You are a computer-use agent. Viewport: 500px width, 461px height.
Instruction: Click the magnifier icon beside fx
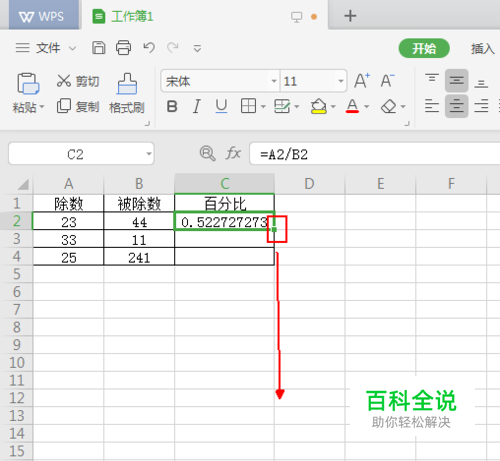click(x=207, y=154)
